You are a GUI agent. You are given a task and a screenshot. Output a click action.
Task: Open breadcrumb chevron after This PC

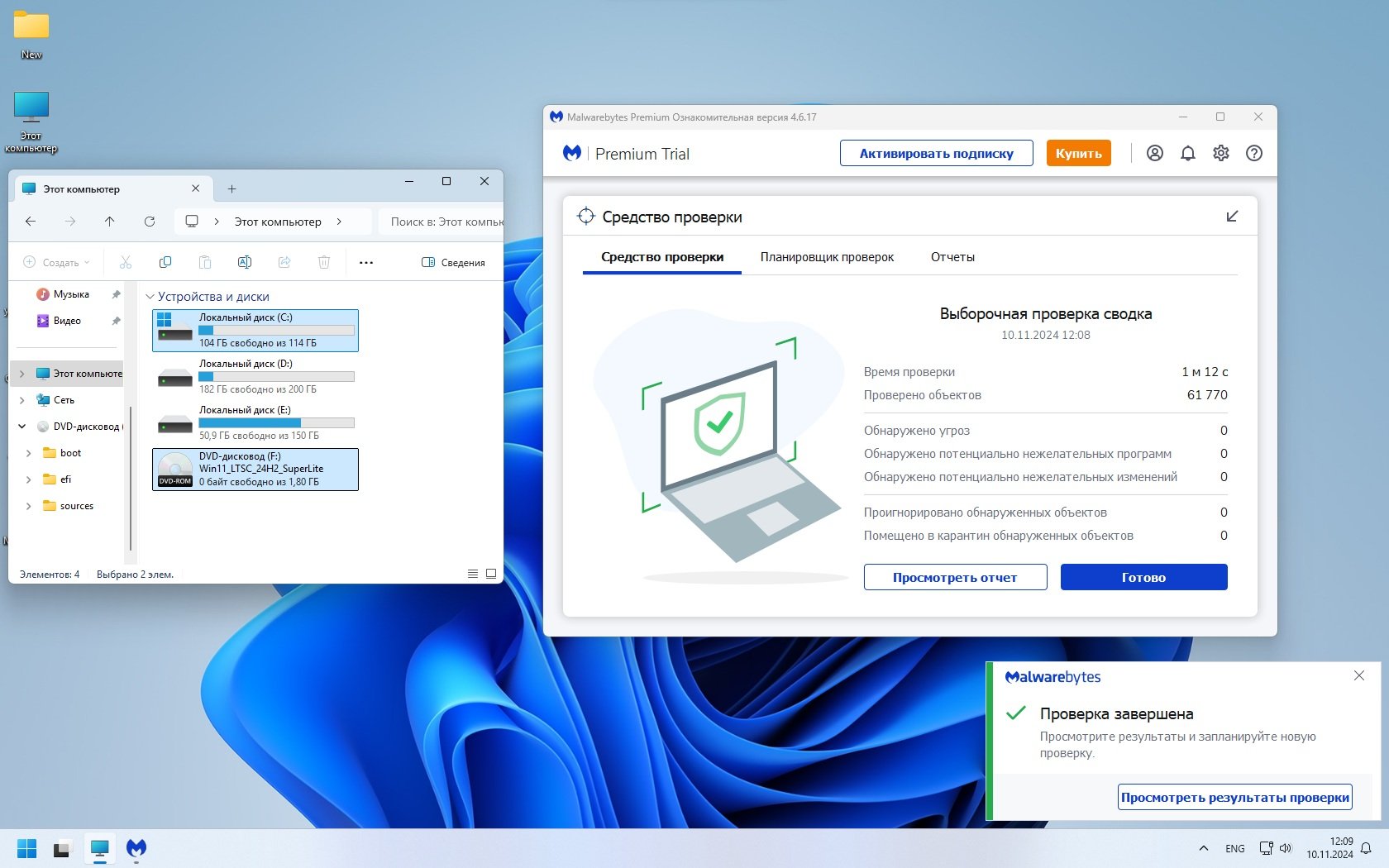[x=339, y=222]
